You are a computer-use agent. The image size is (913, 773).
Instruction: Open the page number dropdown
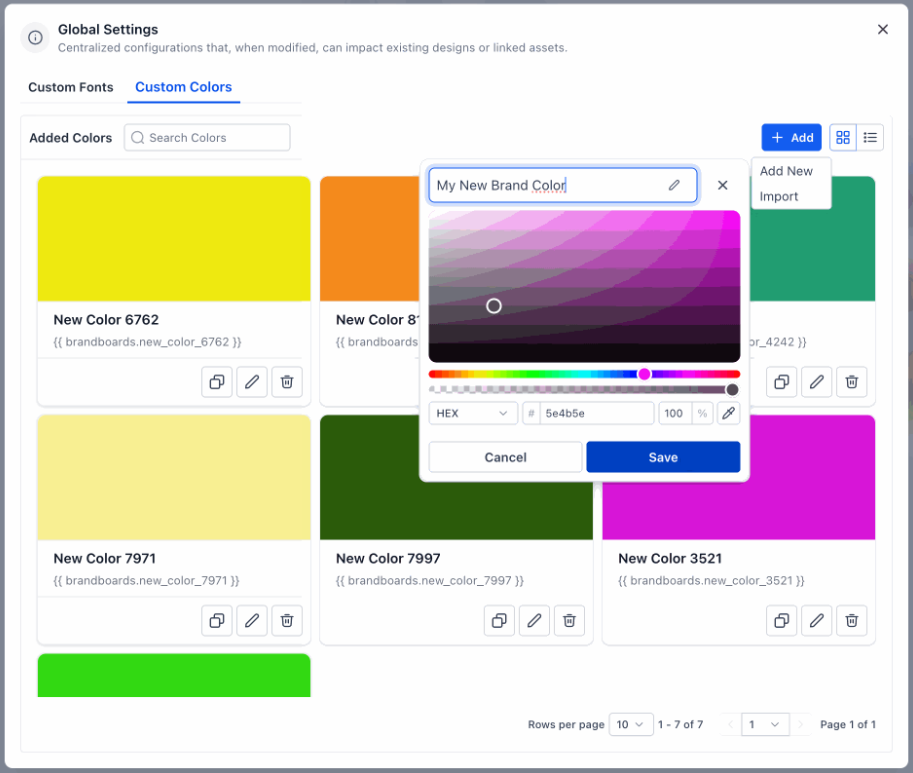point(765,724)
